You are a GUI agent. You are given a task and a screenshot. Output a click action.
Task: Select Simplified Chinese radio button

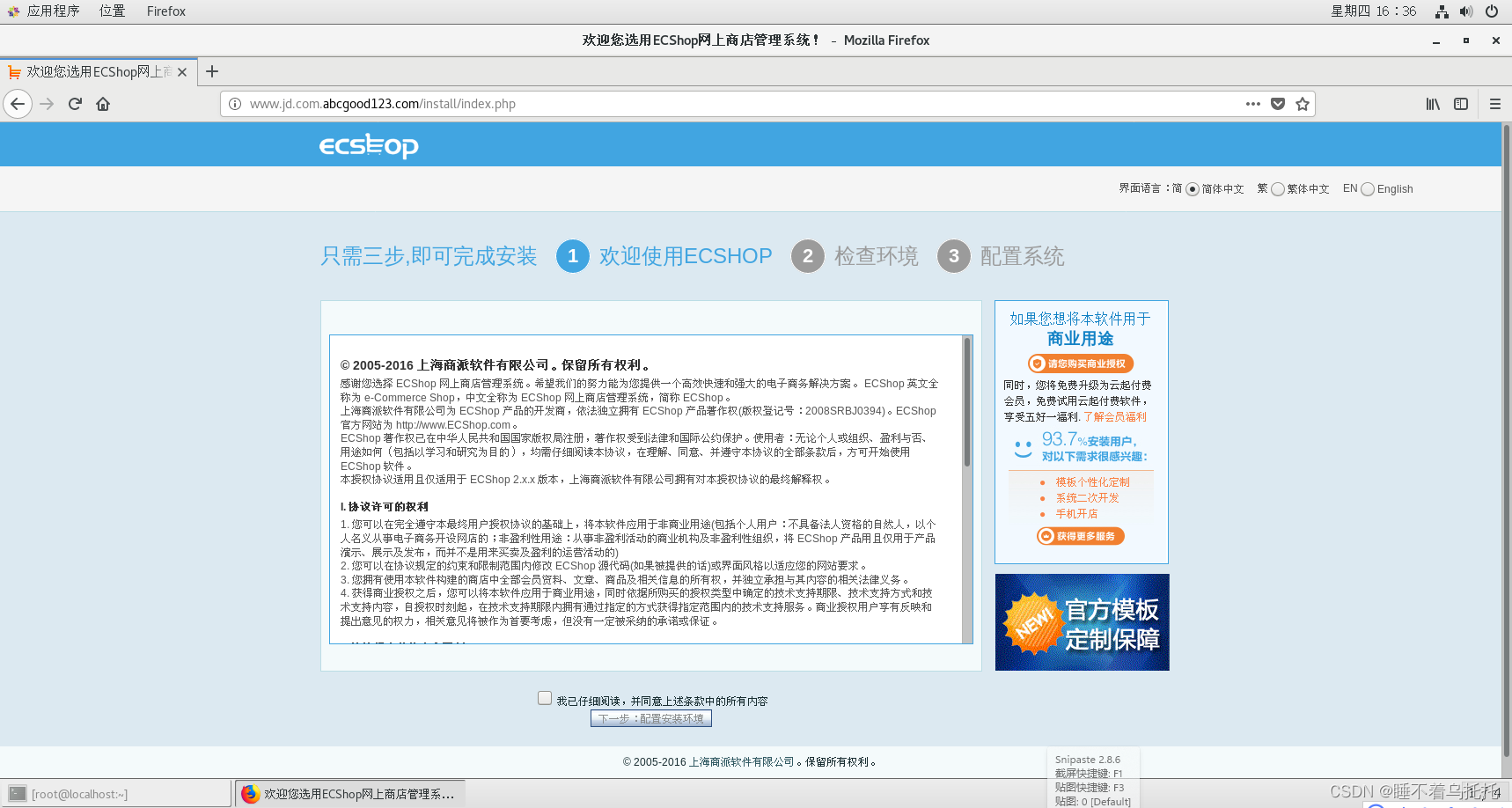pyautogui.click(x=1193, y=189)
